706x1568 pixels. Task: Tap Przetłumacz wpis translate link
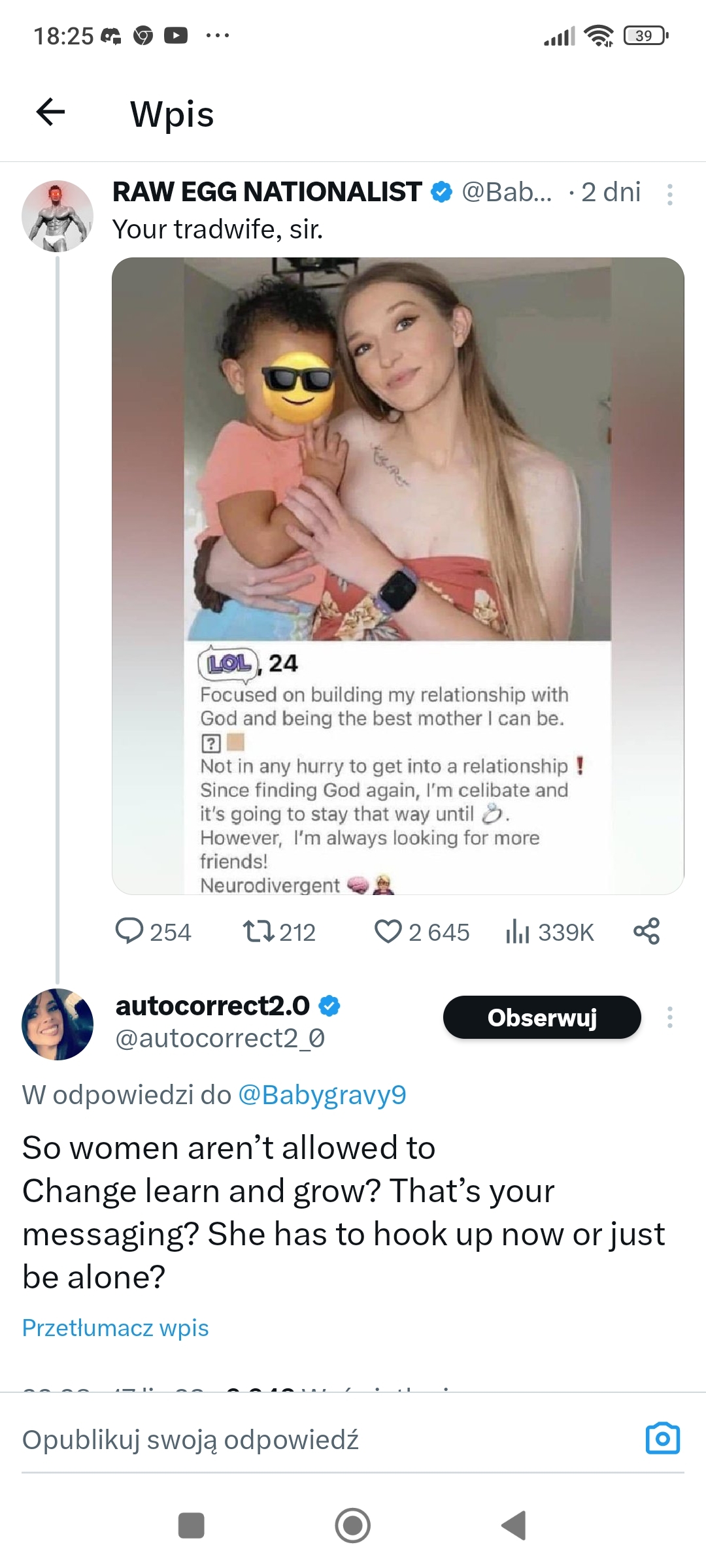point(116,1328)
